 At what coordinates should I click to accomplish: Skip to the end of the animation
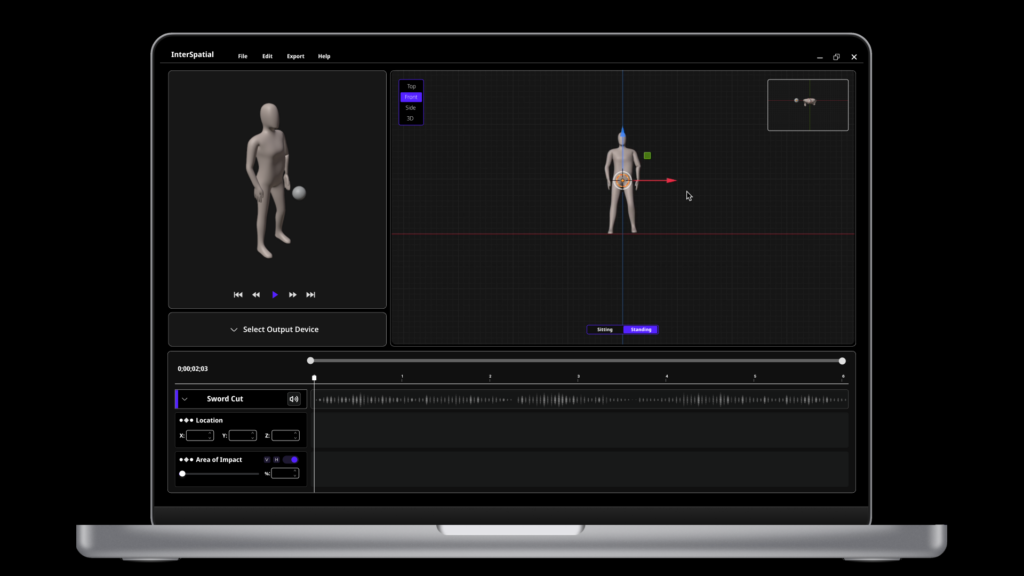click(x=311, y=295)
